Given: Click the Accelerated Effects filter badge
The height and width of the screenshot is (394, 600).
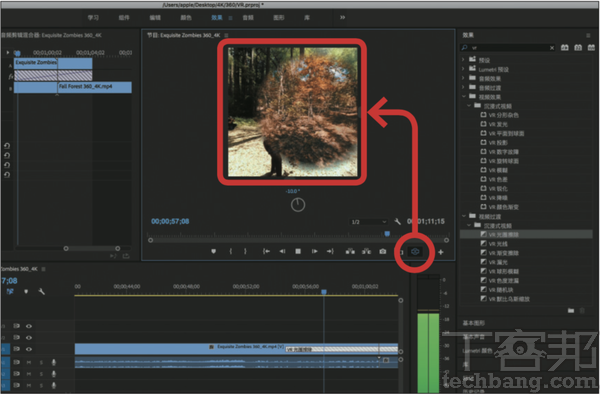Looking at the screenshot, I should tap(565, 47).
